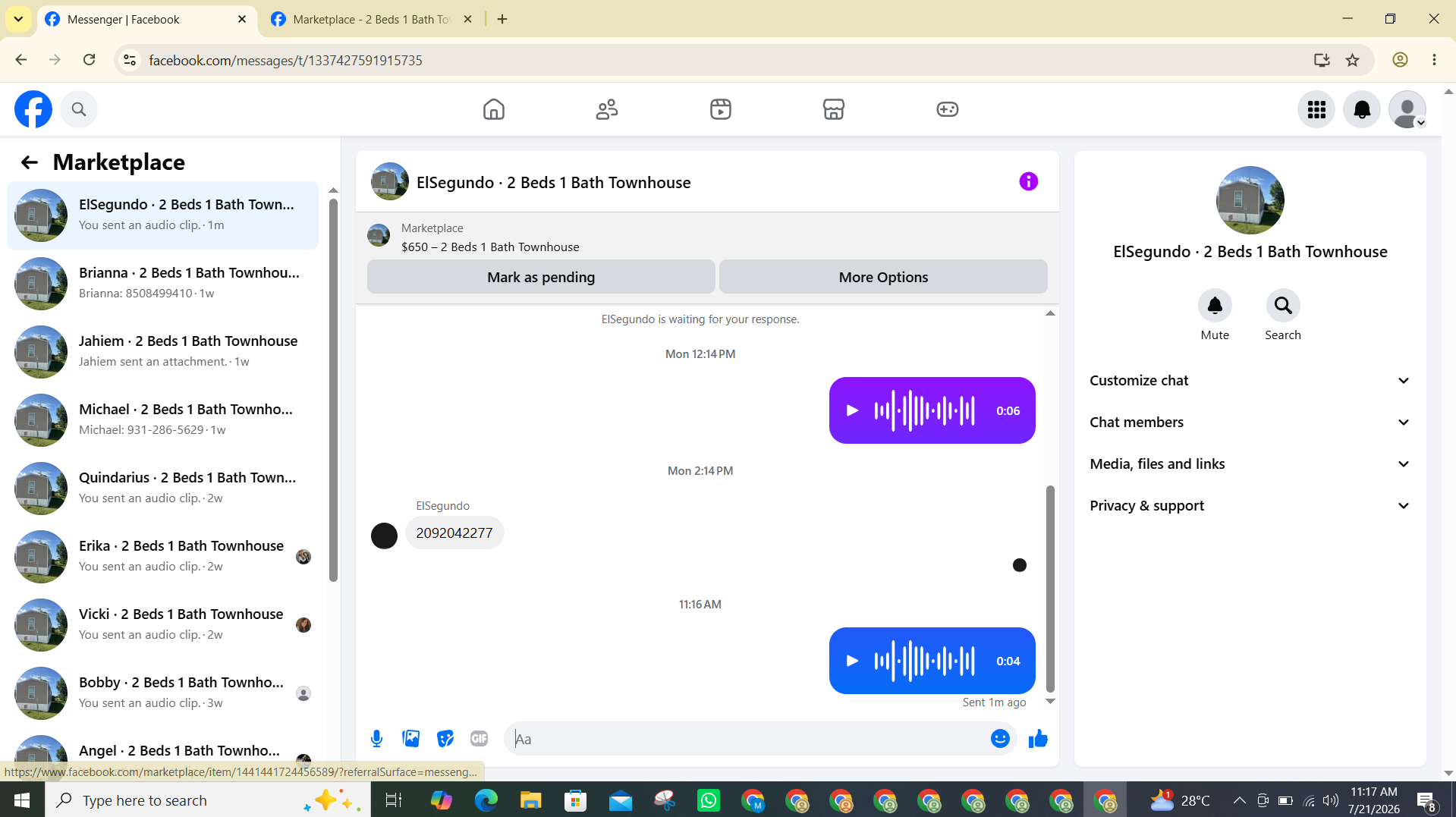
Task: Click the Mark as pending button
Action: [541, 277]
